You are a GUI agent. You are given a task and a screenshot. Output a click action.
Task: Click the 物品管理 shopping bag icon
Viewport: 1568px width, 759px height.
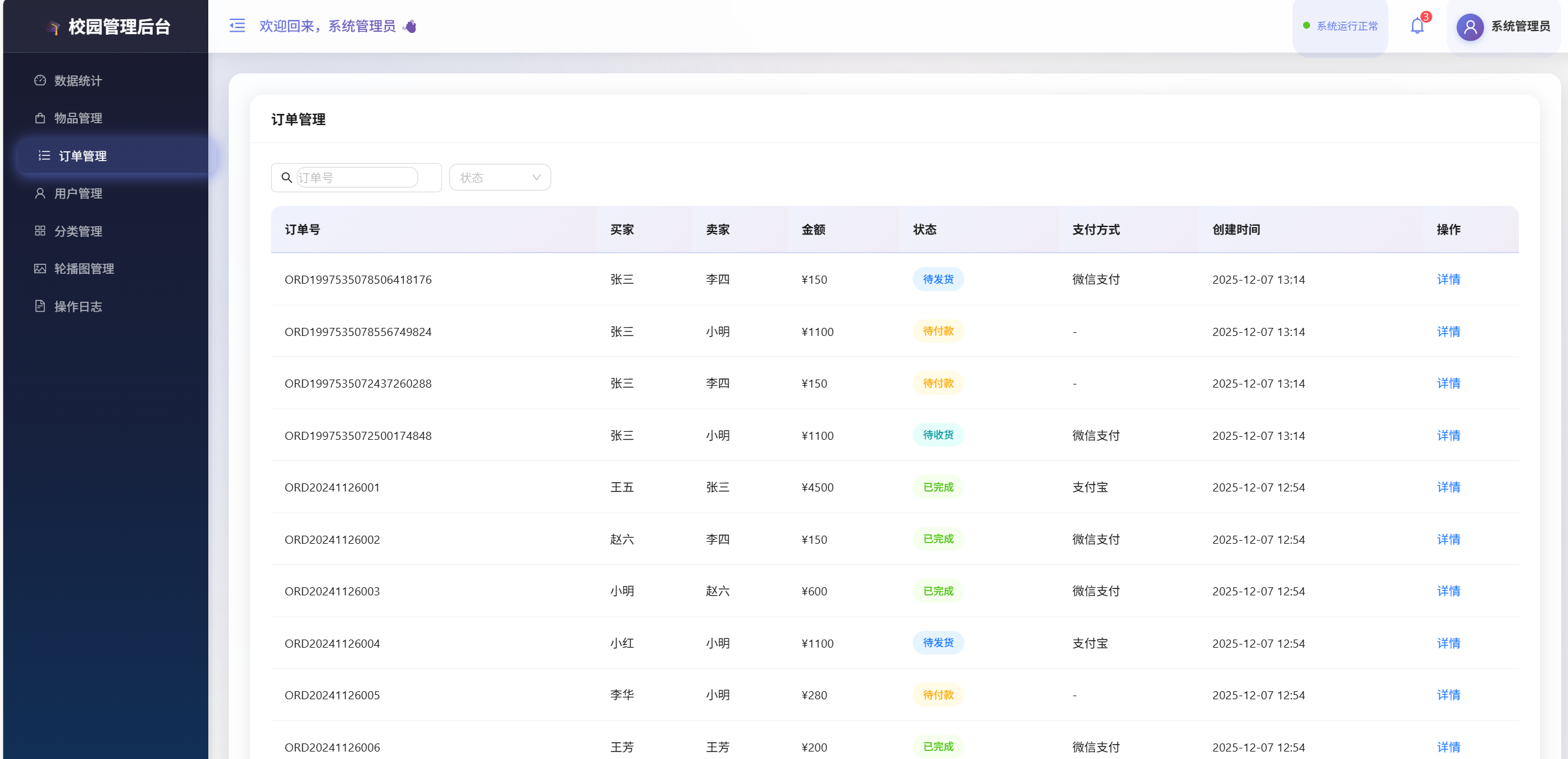[x=40, y=118]
